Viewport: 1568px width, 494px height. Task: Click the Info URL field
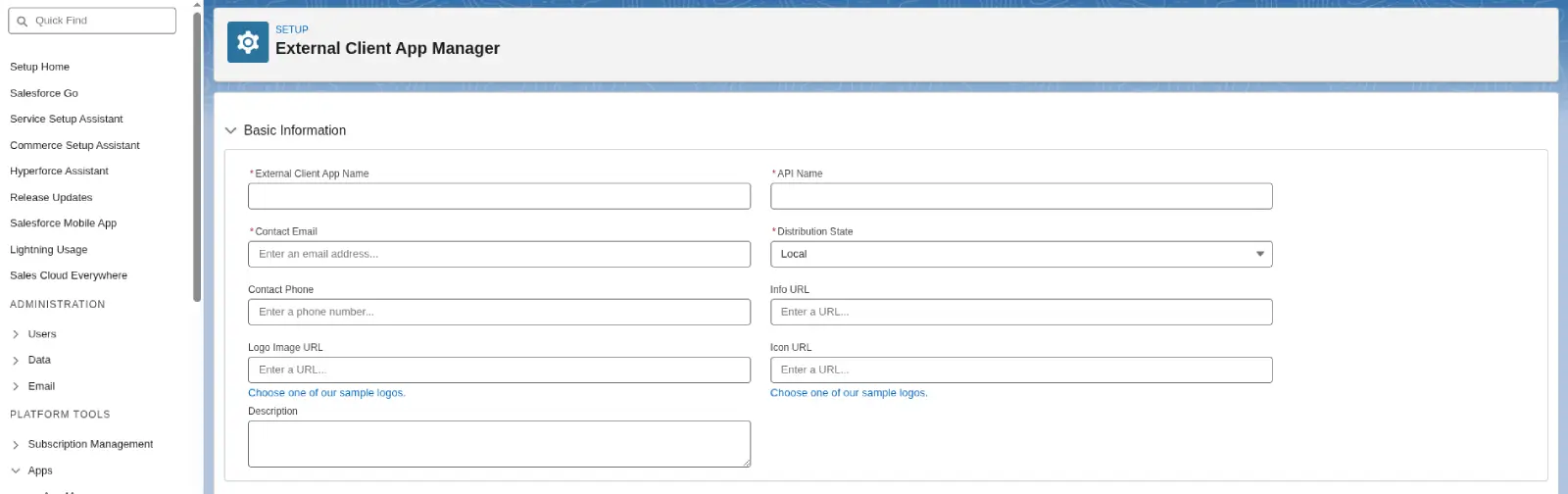click(x=1021, y=312)
